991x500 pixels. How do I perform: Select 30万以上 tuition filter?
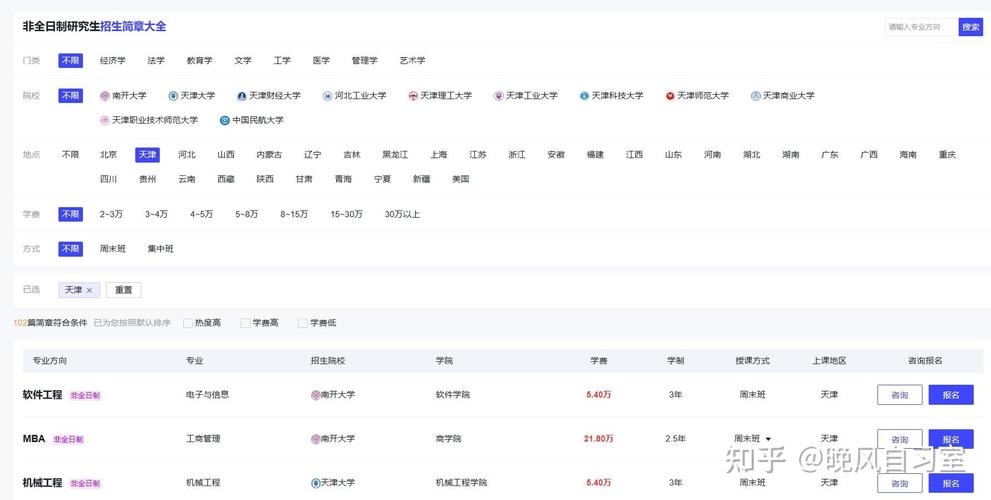coord(403,215)
